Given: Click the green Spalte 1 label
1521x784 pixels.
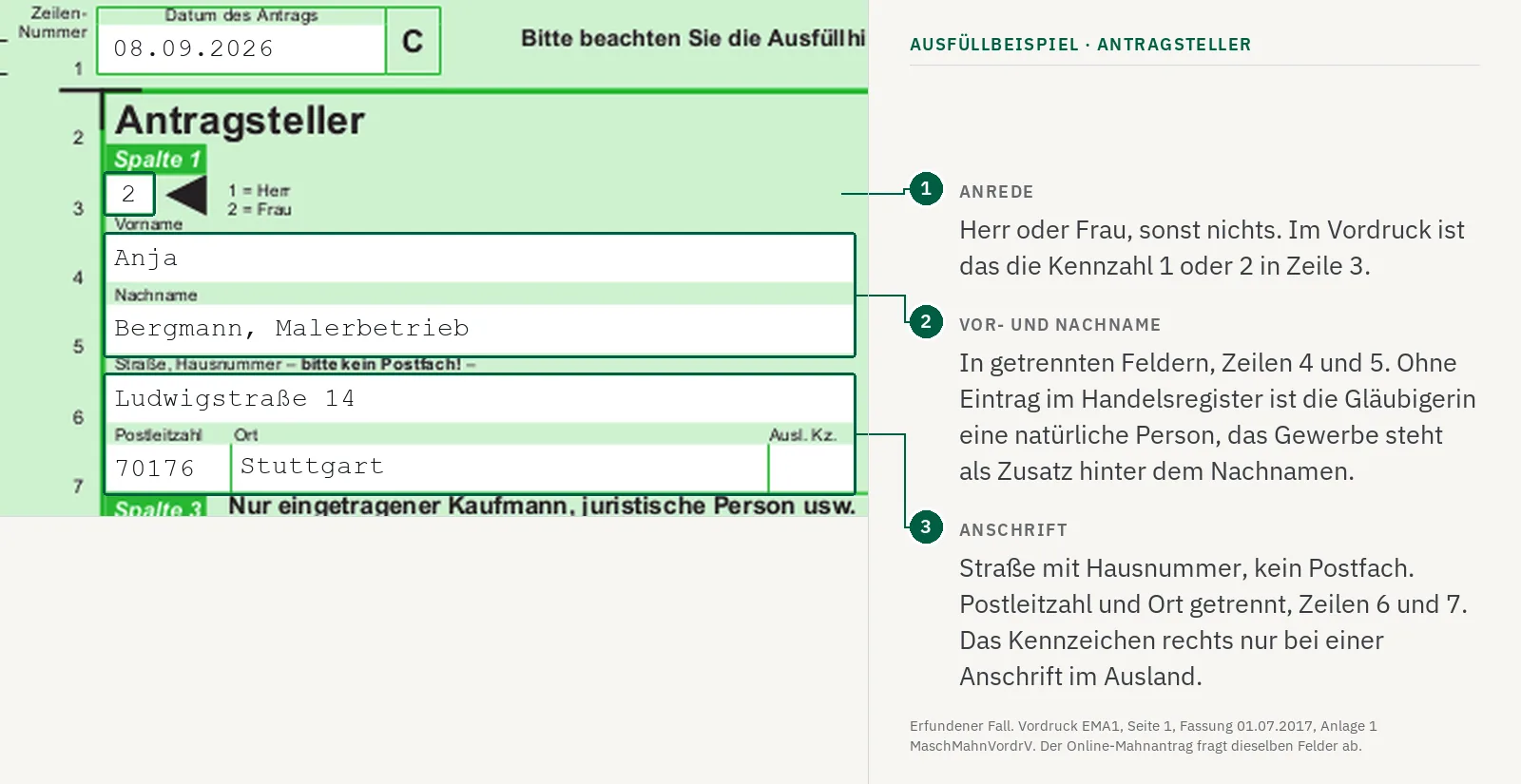Looking at the screenshot, I should point(156,159).
